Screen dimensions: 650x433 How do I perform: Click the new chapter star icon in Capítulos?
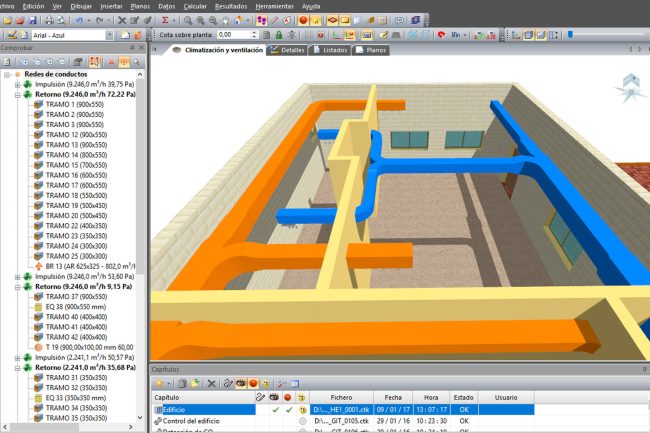pos(158,383)
